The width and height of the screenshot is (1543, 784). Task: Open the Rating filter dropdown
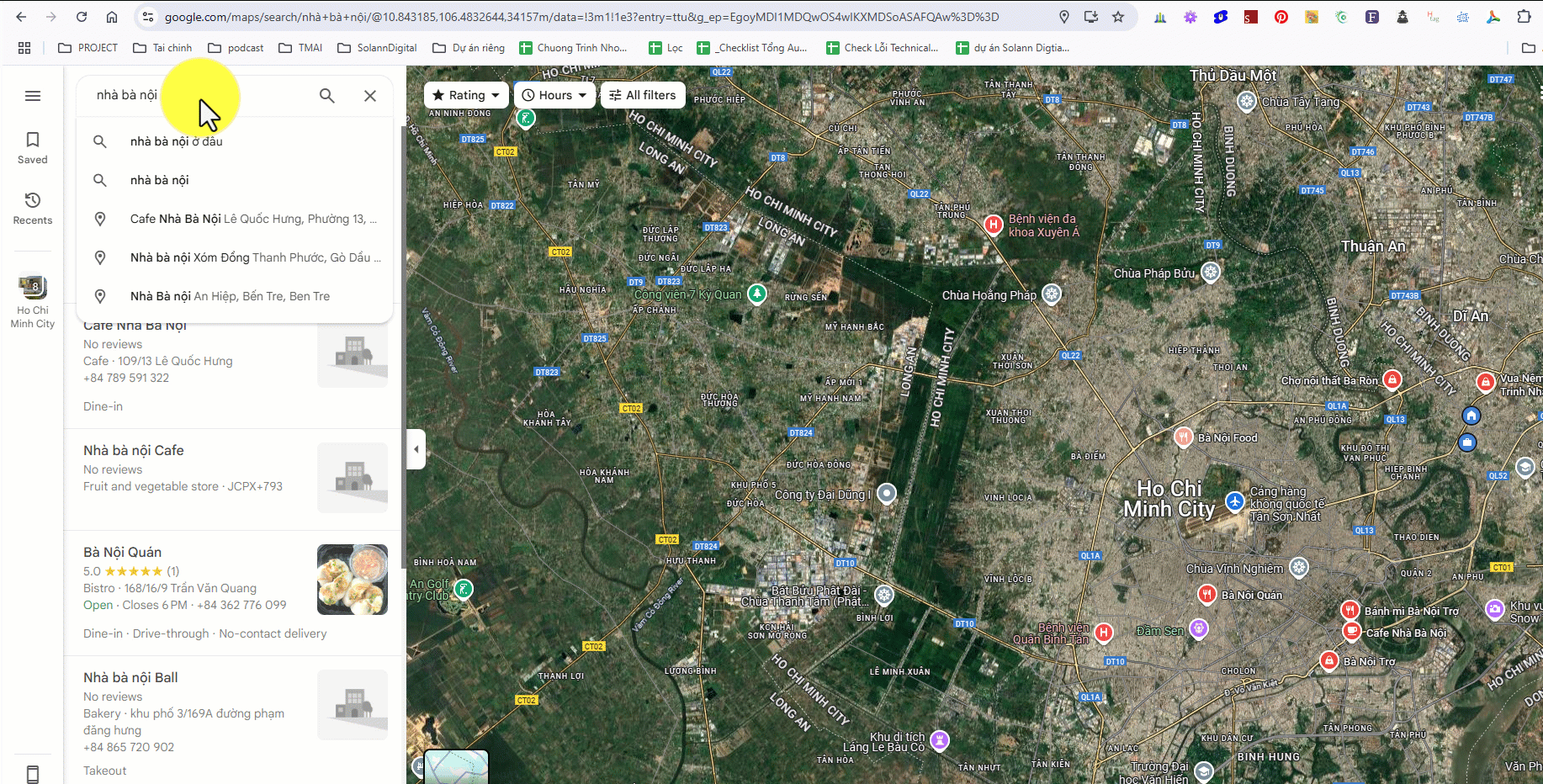(x=466, y=95)
